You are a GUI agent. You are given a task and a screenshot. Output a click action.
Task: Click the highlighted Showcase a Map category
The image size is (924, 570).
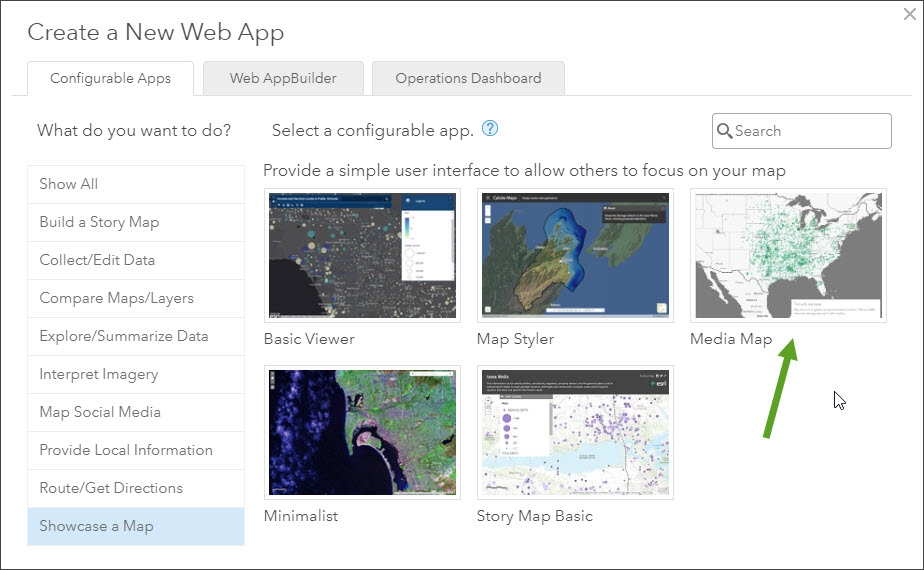(136, 526)
